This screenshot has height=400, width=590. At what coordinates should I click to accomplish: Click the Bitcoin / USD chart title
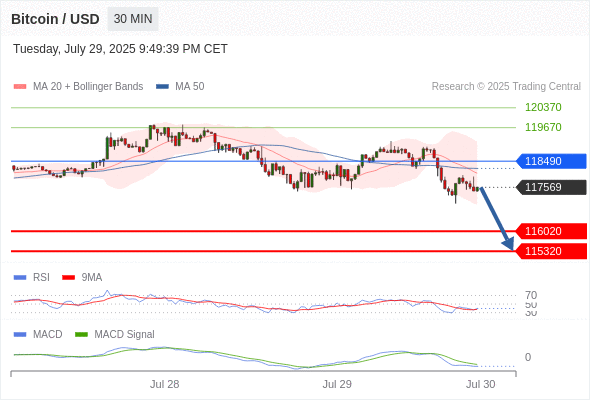coord(55,19)
